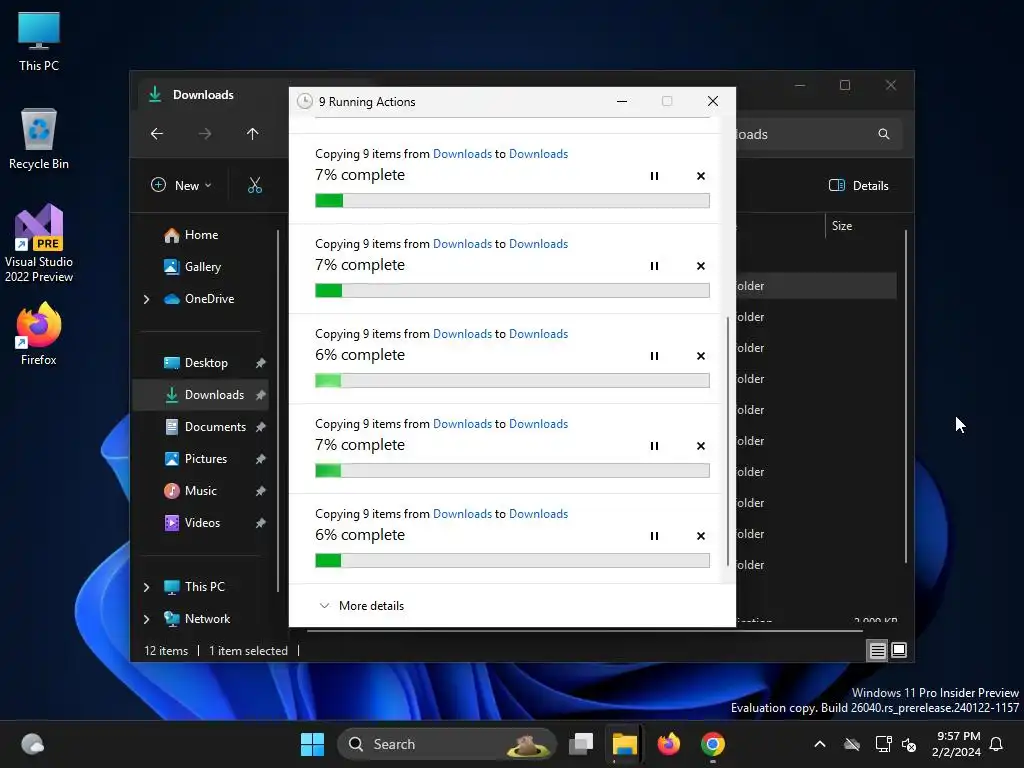Click source Downloads link in second copy row

462,244
